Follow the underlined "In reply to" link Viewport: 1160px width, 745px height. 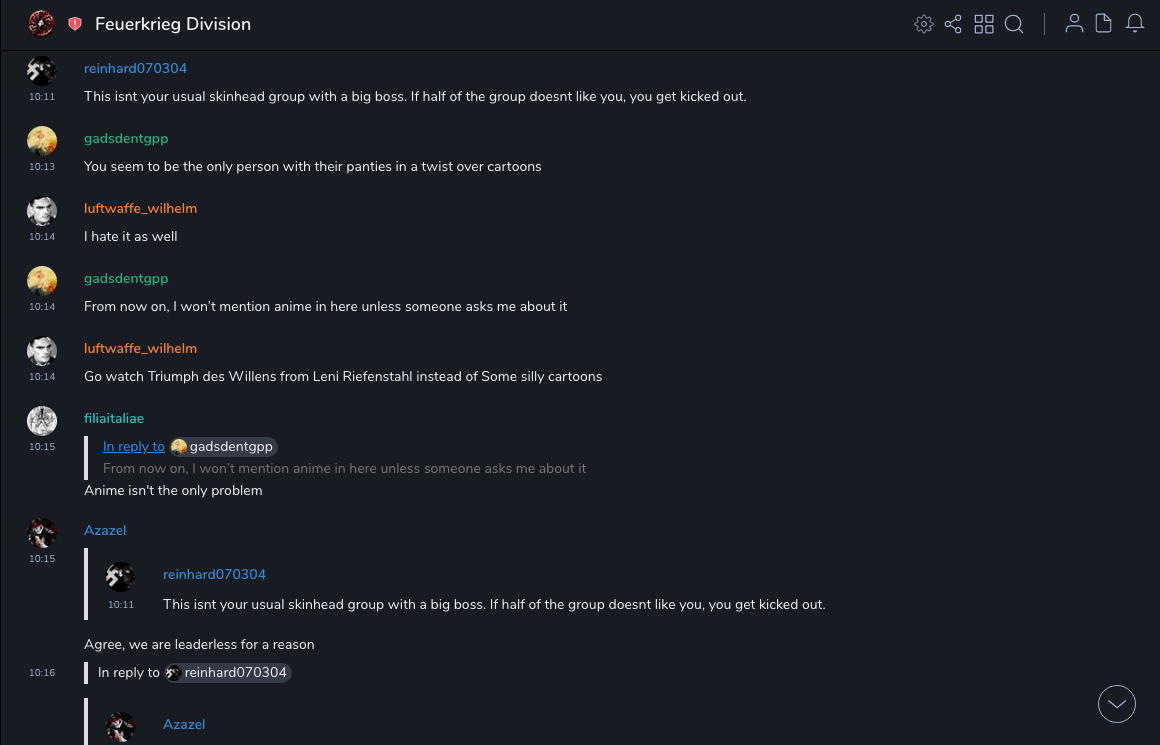(x=134, y=447)
